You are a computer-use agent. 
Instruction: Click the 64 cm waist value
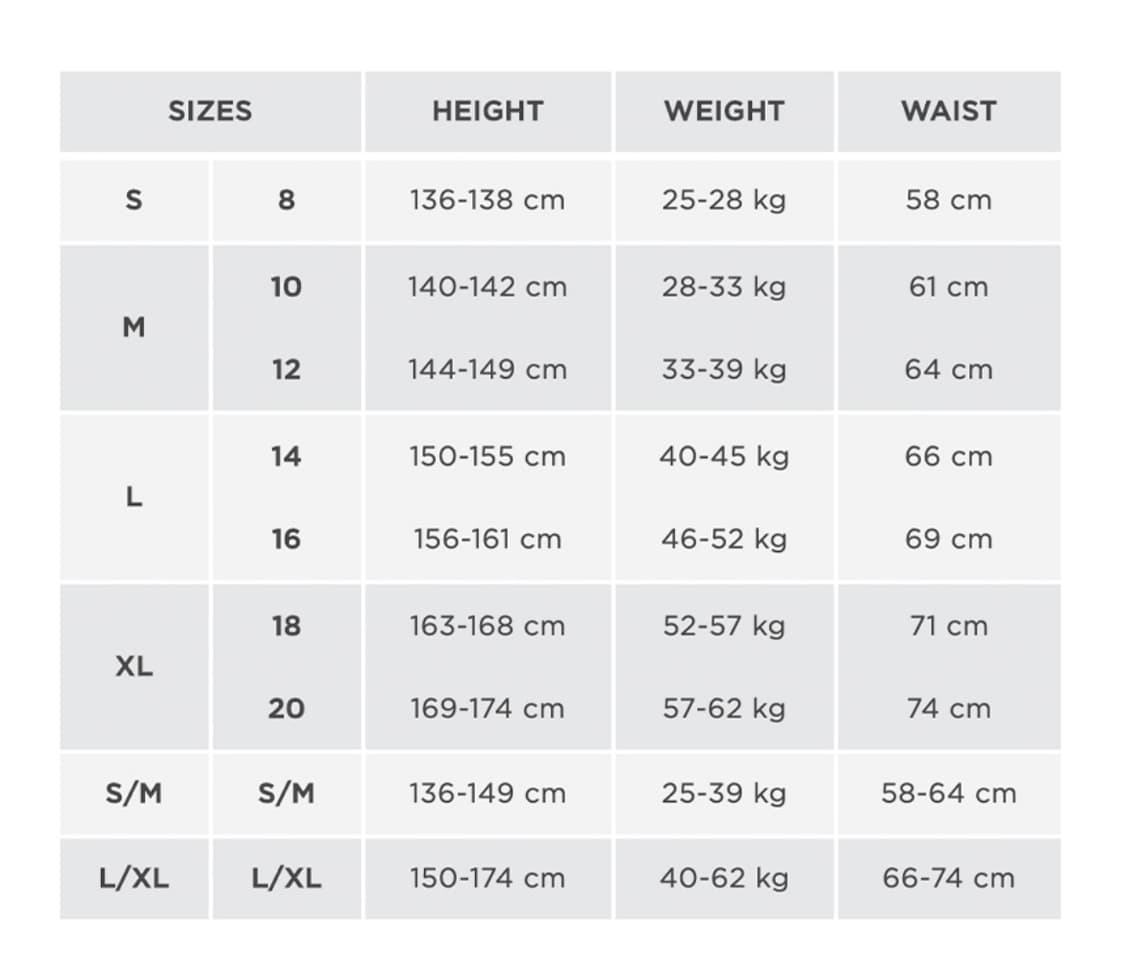(948, 370)
